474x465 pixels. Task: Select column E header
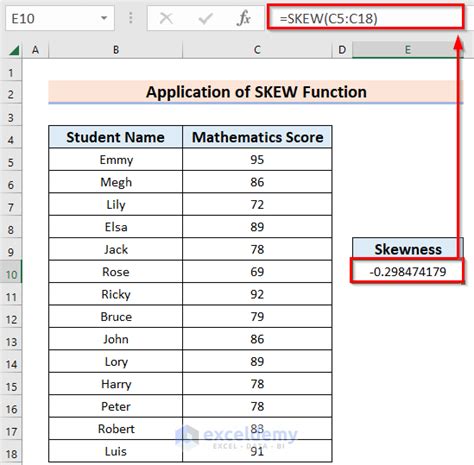pyautogui.click(x=408, y=50)
